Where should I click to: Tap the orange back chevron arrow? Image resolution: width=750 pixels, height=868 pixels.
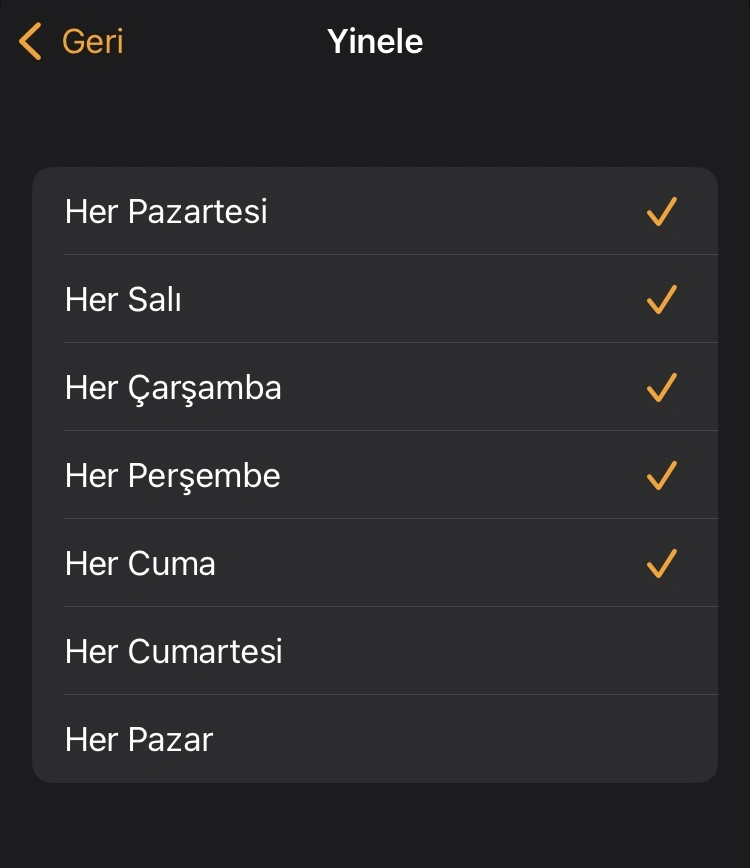30,41
